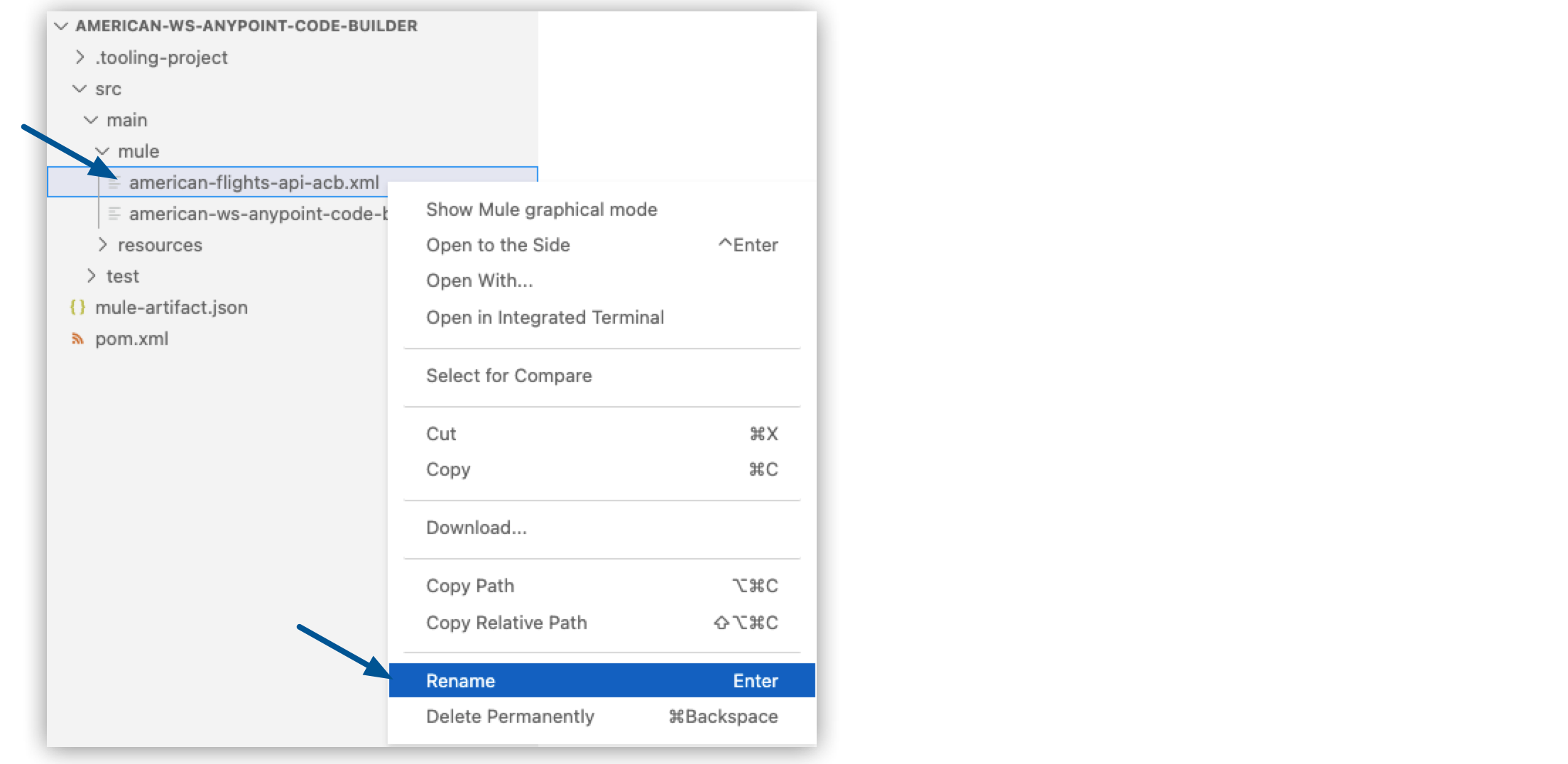Viewport: 1568px width, 764px height.
Task: Collapse the mule folder
Action: pyautogui.click(x=104, y=151)
